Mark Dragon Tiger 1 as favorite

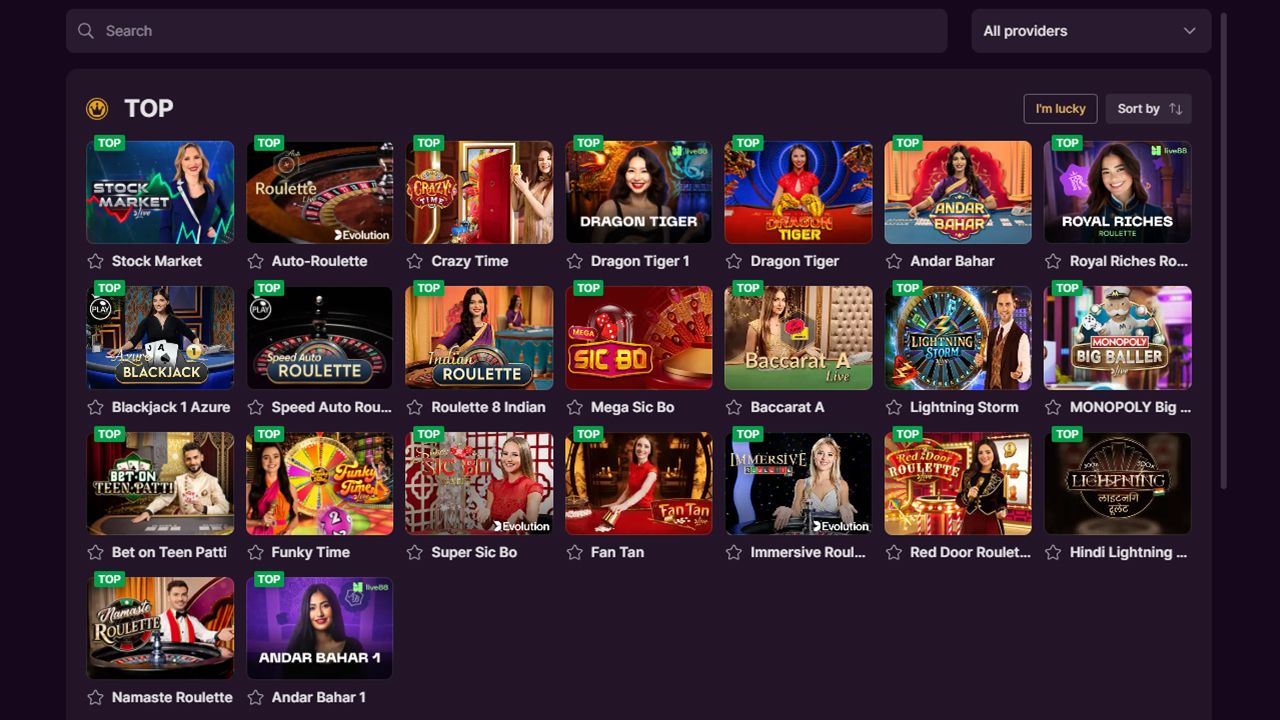pyautogui.click(x=574, y=261)
